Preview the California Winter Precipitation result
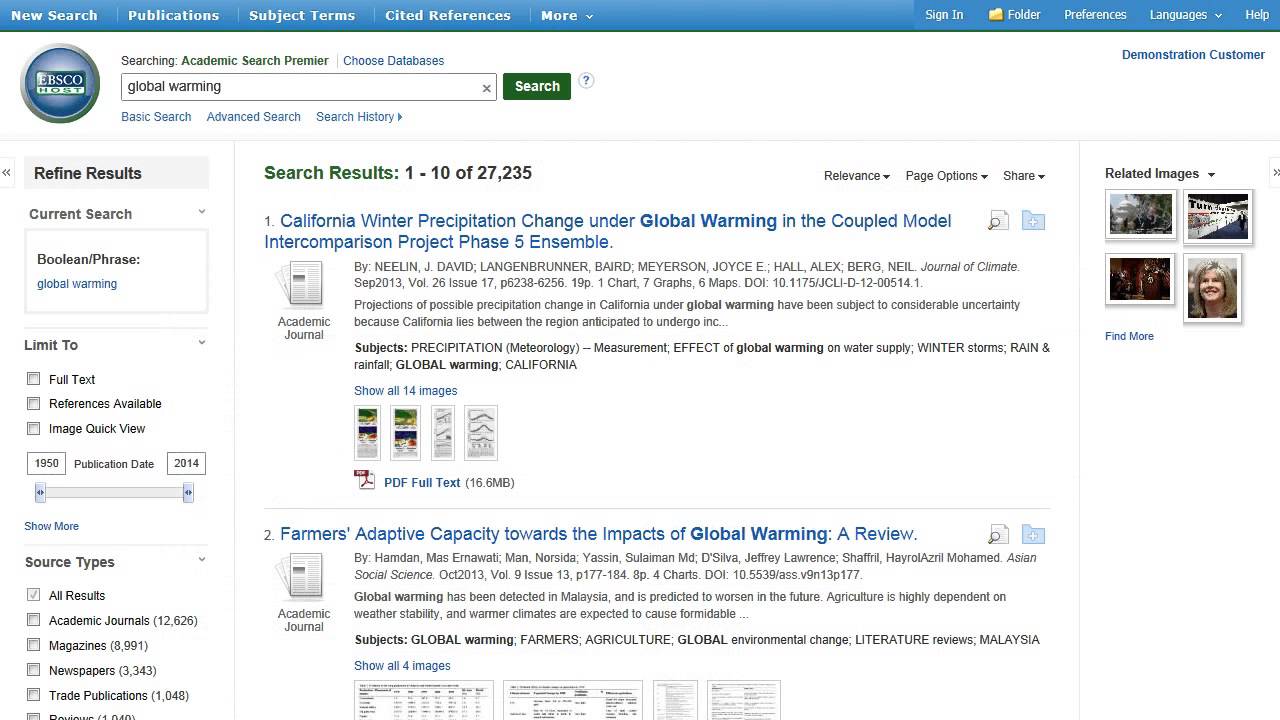1280x720 pixels. pyautogui.click(x=998, y=221)
